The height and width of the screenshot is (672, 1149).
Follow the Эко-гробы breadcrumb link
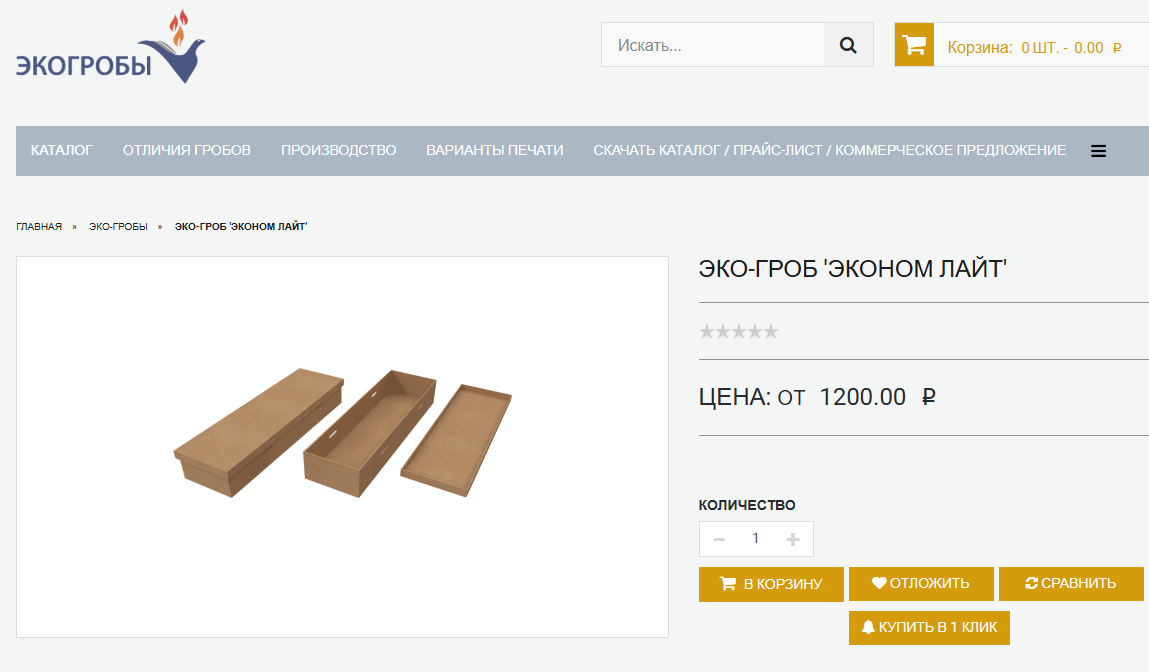click(x=118, y=227)
